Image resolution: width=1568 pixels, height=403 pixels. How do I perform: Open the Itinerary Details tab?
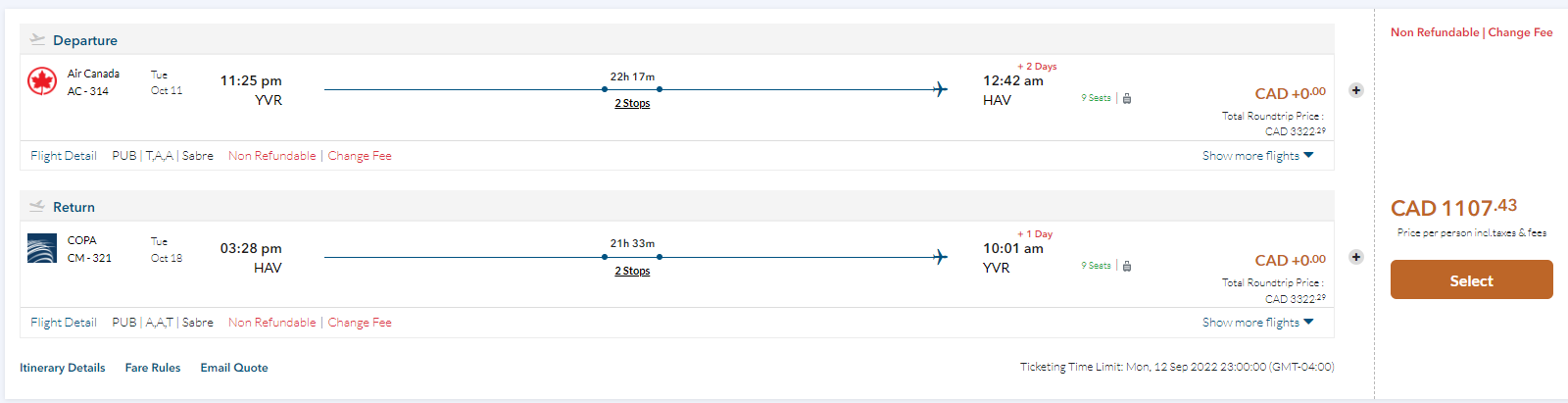63,368
